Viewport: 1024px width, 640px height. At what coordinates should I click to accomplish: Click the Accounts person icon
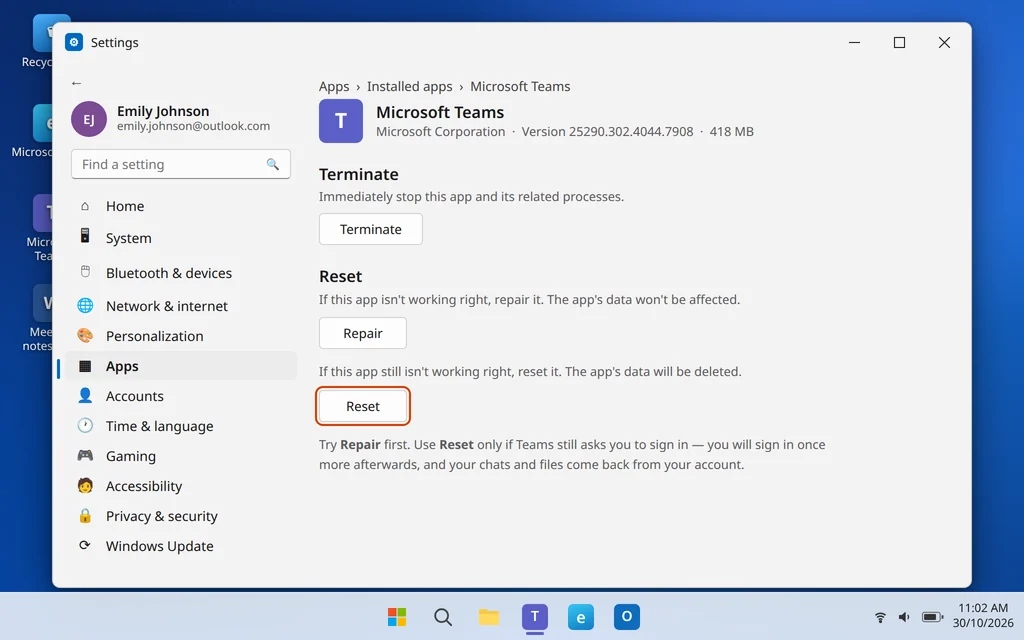(x=85, y=395)
